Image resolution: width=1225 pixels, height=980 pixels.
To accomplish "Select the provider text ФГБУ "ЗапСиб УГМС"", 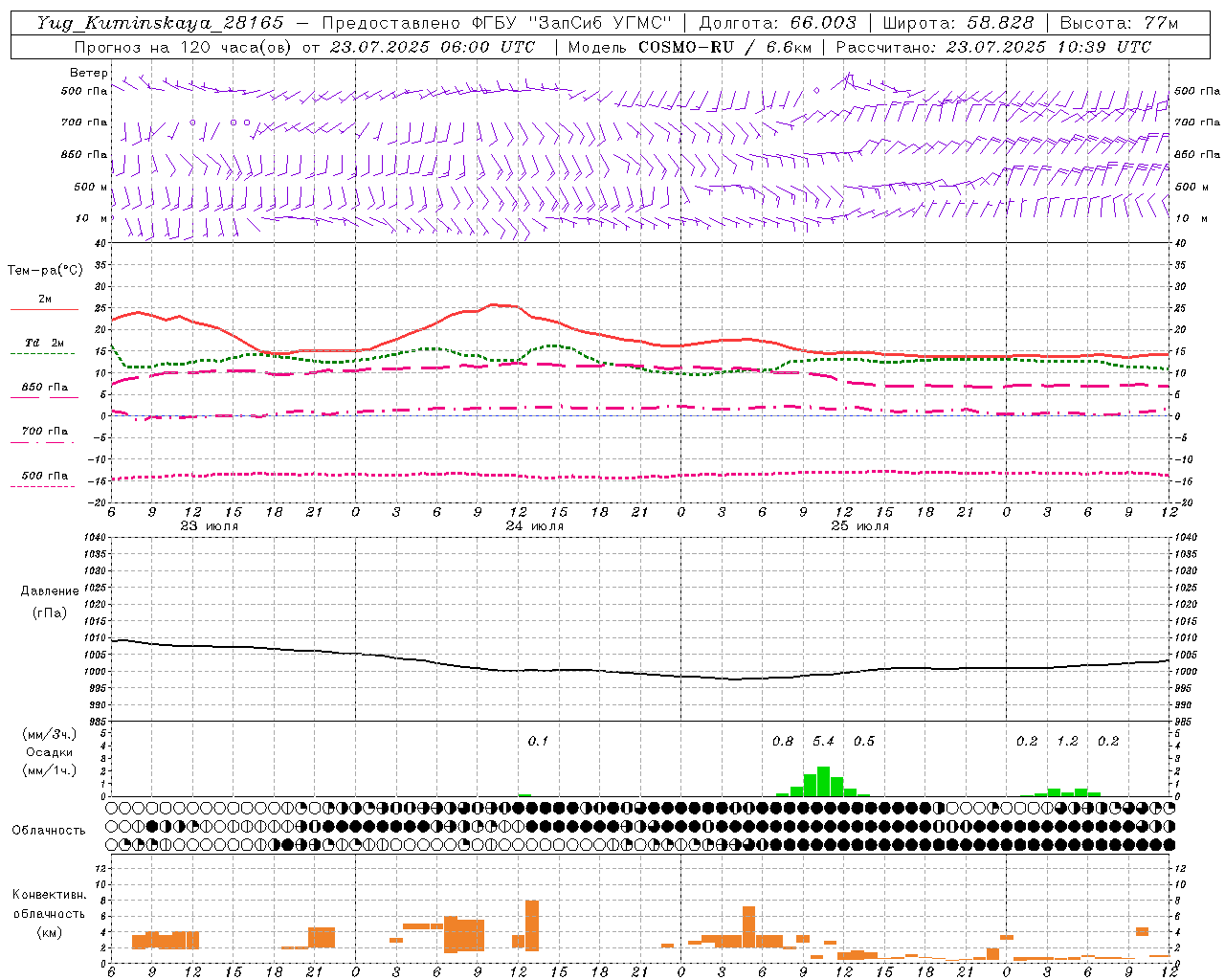I will pos(572,23).
